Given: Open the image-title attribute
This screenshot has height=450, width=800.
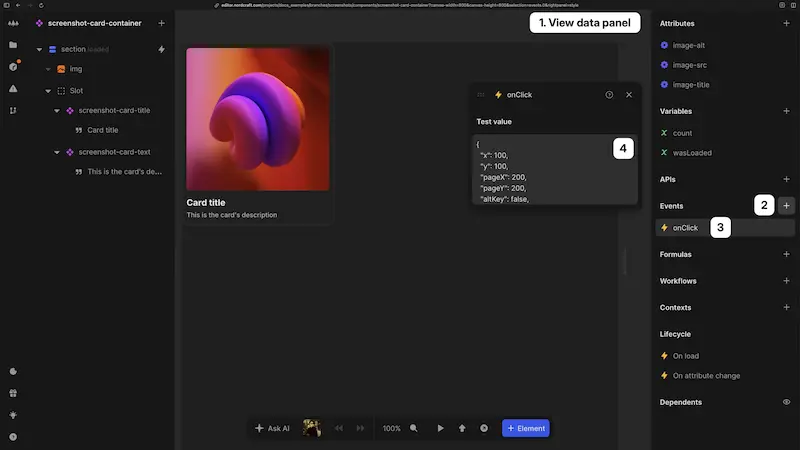Looking at the screenshot, I should (691, 85).
